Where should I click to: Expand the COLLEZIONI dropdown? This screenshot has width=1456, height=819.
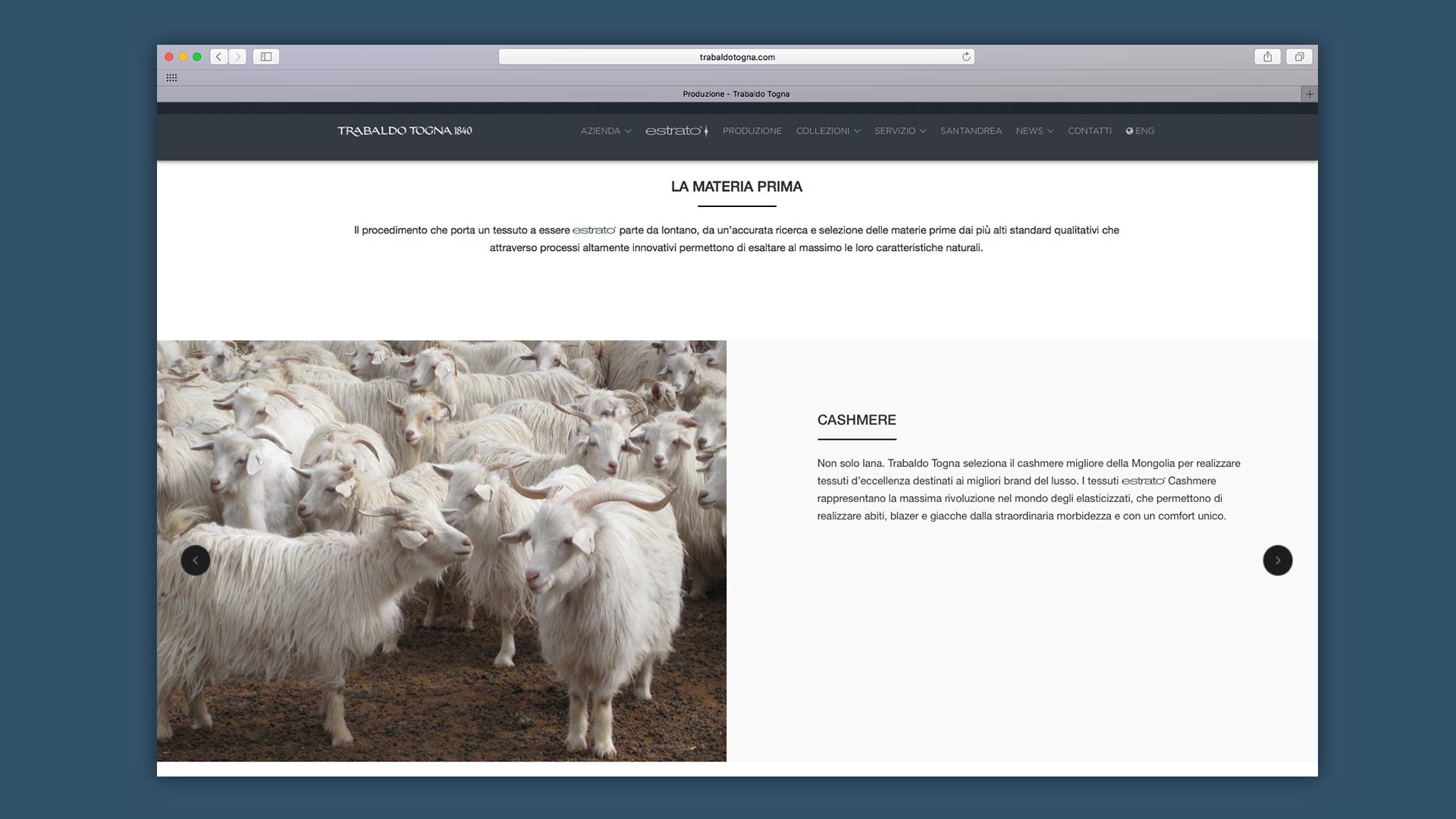click(828, 131)
